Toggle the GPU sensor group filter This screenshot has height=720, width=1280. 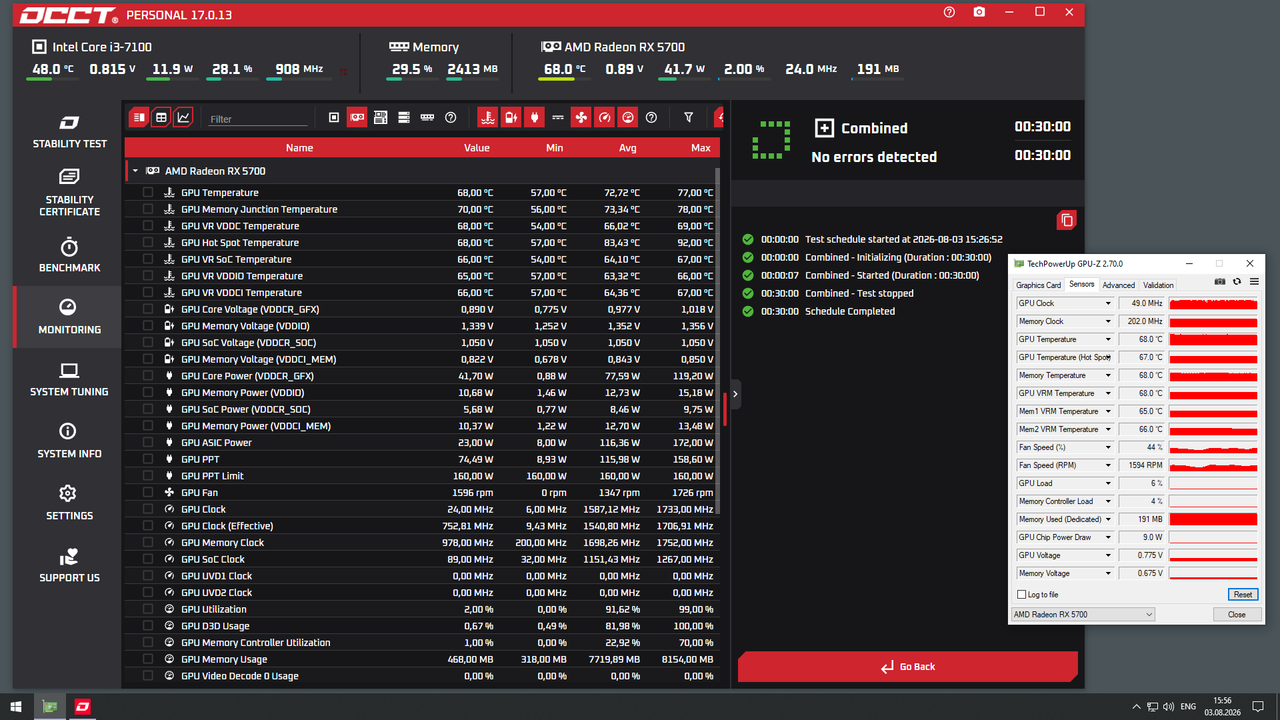(x=357, y=117)
